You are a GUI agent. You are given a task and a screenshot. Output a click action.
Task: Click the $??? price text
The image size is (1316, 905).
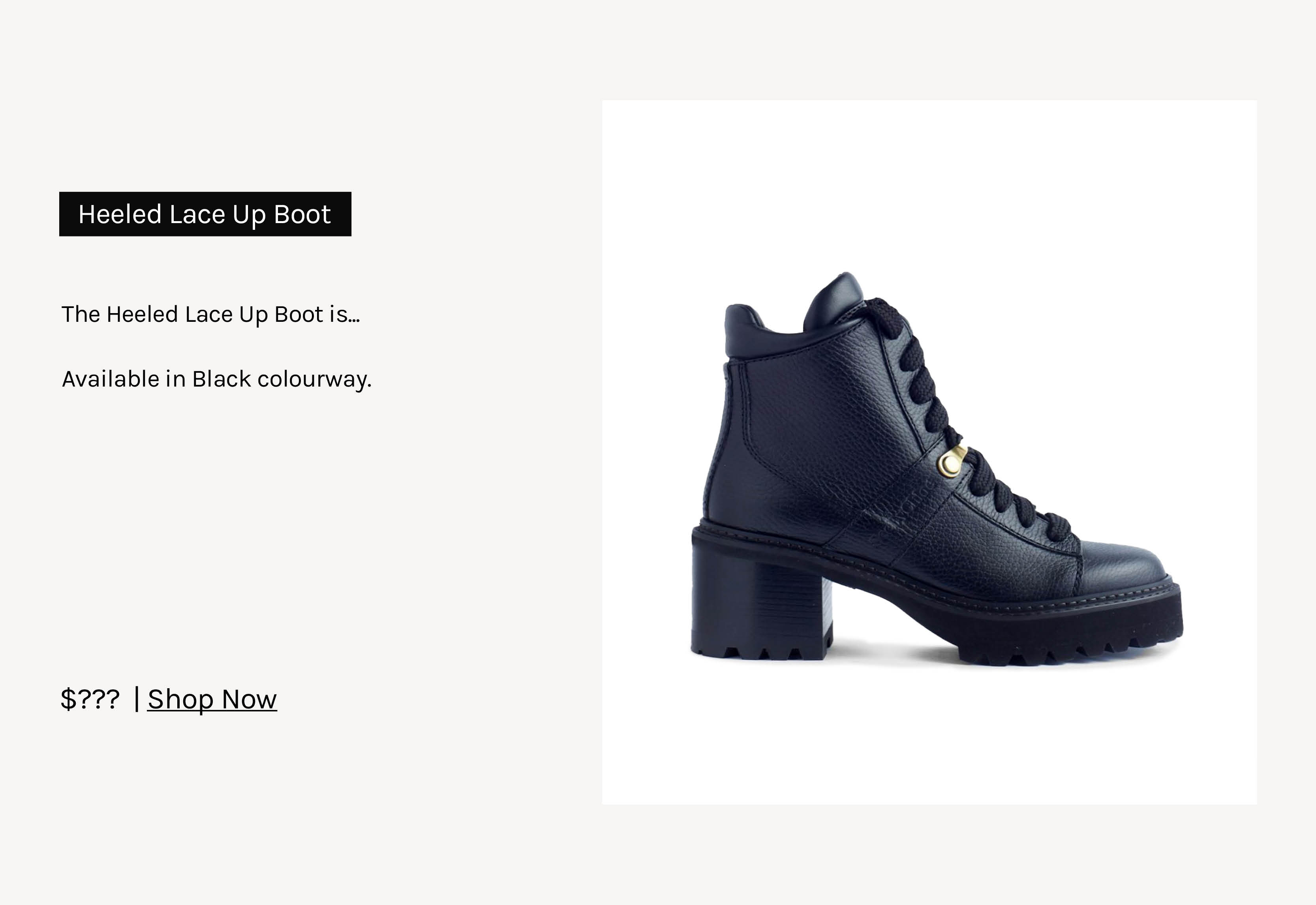90,699
